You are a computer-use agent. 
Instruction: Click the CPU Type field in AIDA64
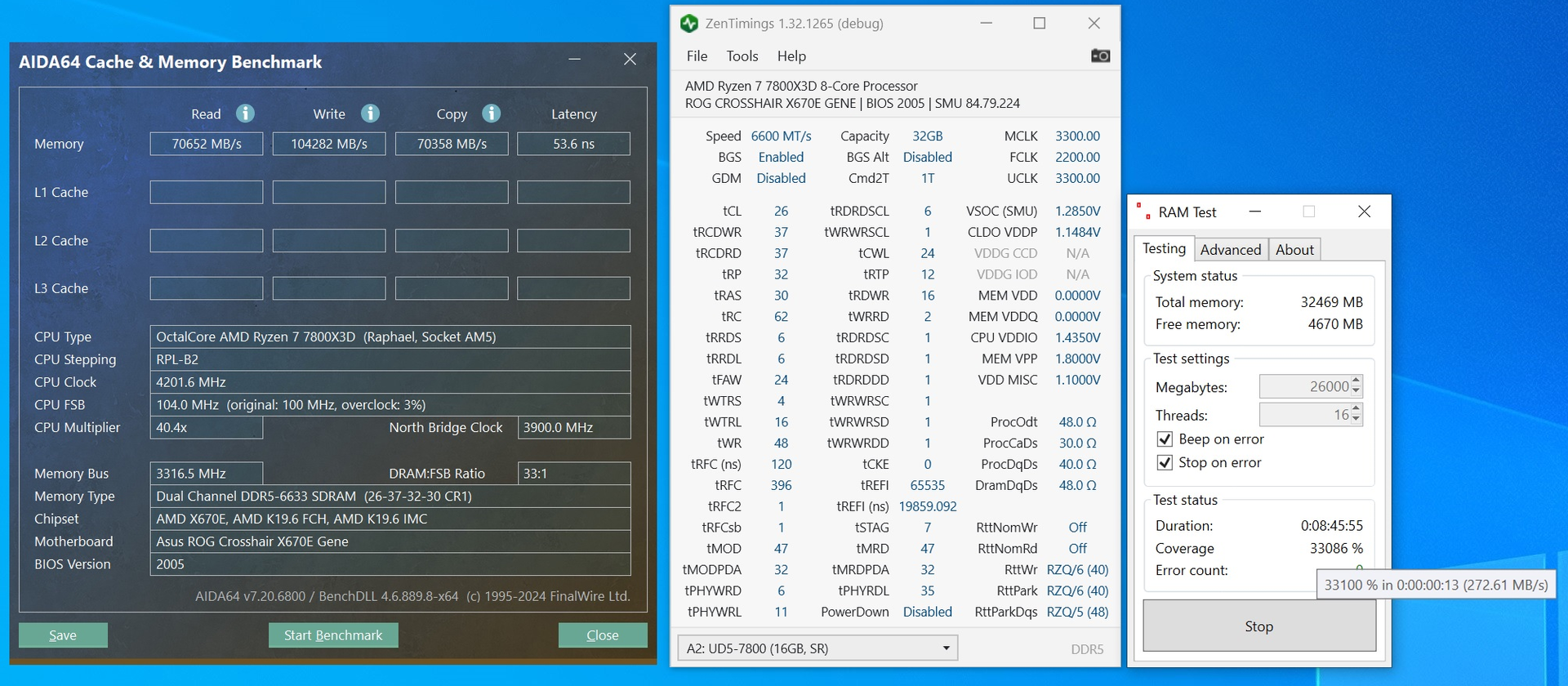pyautogui.click(x=390, y=336)
